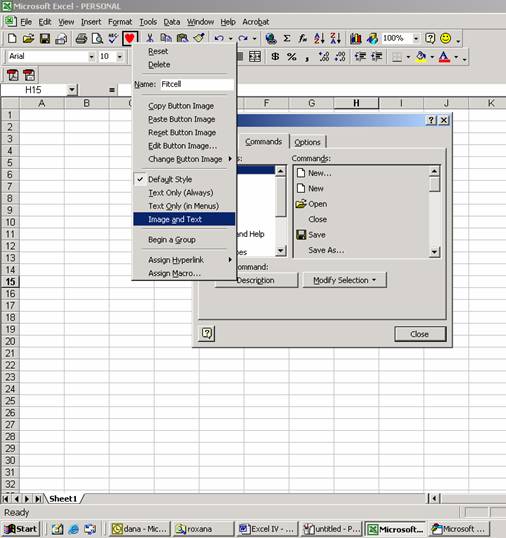Open the font size dropdown
This screenshot has height=538, width=506.
click(120, 57)
